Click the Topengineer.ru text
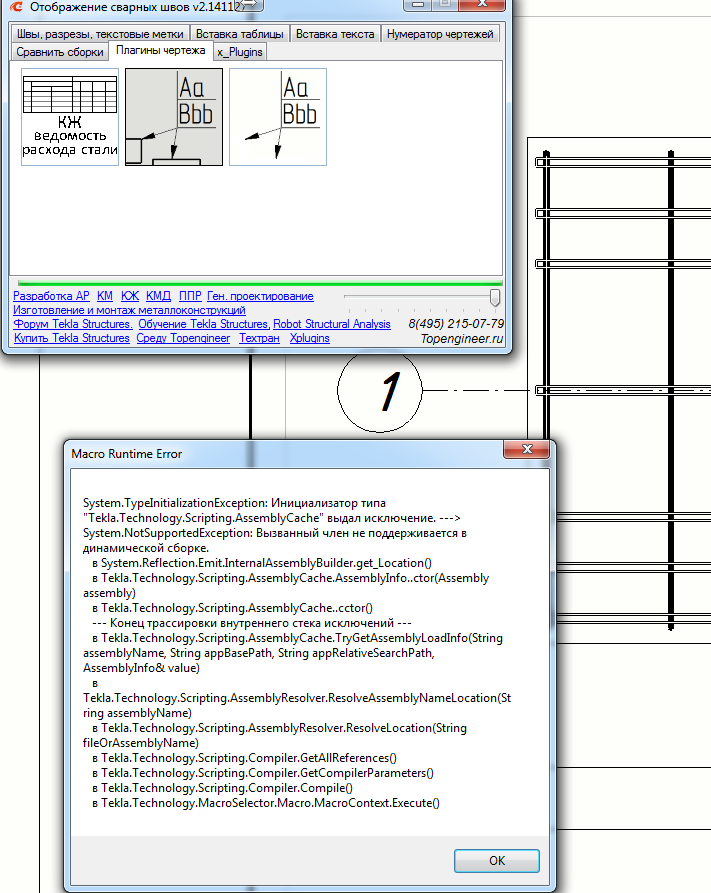 pos(462,339)
